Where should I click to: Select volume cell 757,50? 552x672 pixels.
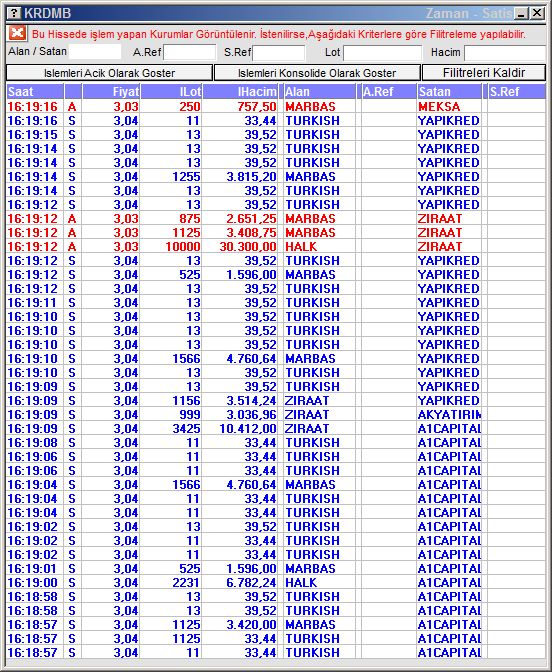[240, 106]
